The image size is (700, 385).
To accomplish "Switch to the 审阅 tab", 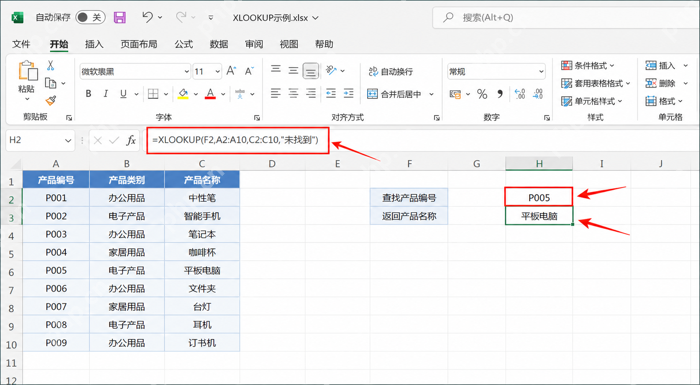I will (254, 44).
